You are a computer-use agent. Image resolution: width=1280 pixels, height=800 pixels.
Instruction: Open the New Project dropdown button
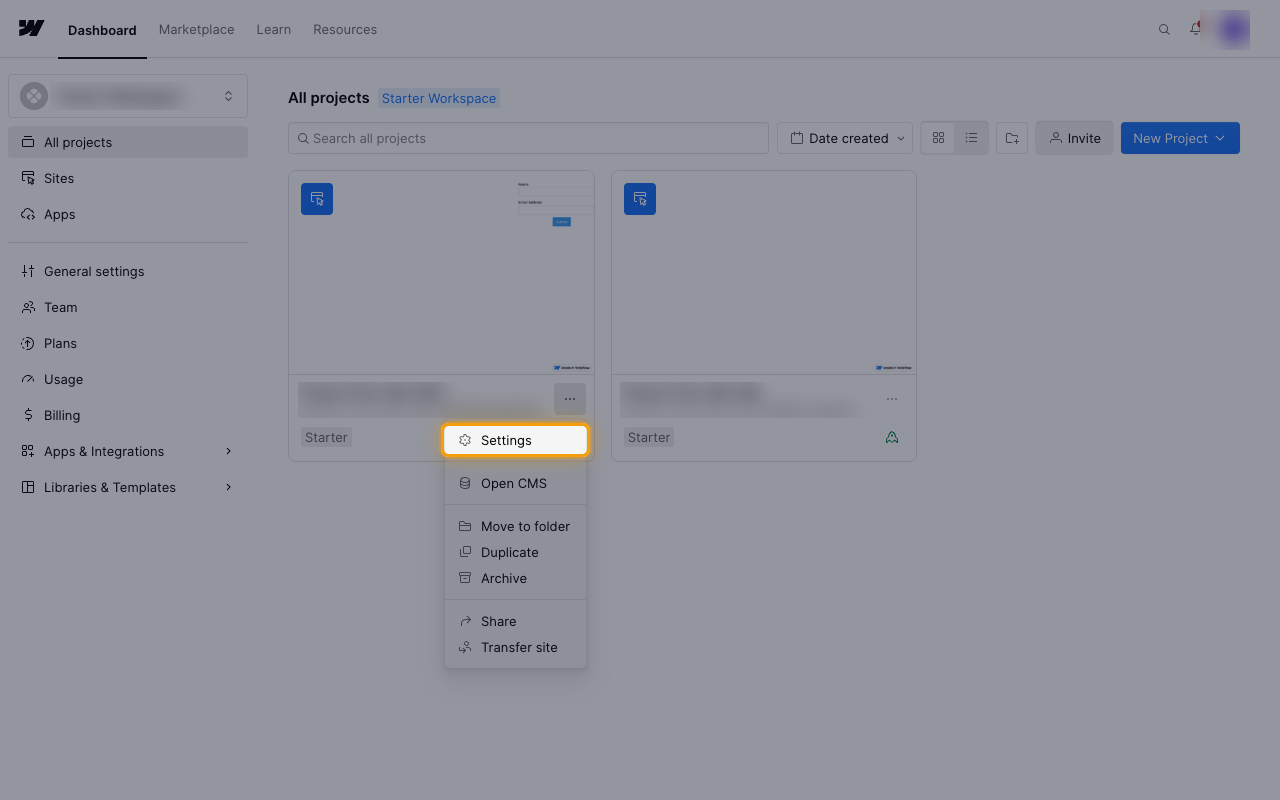tap(1180, 138)
